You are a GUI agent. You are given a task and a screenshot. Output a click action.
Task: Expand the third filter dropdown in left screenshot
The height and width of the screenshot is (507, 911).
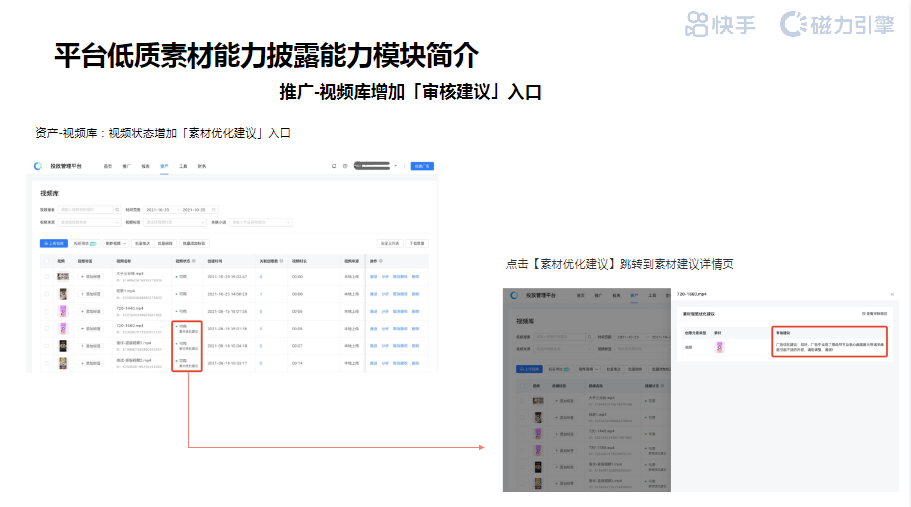[260, 222]
